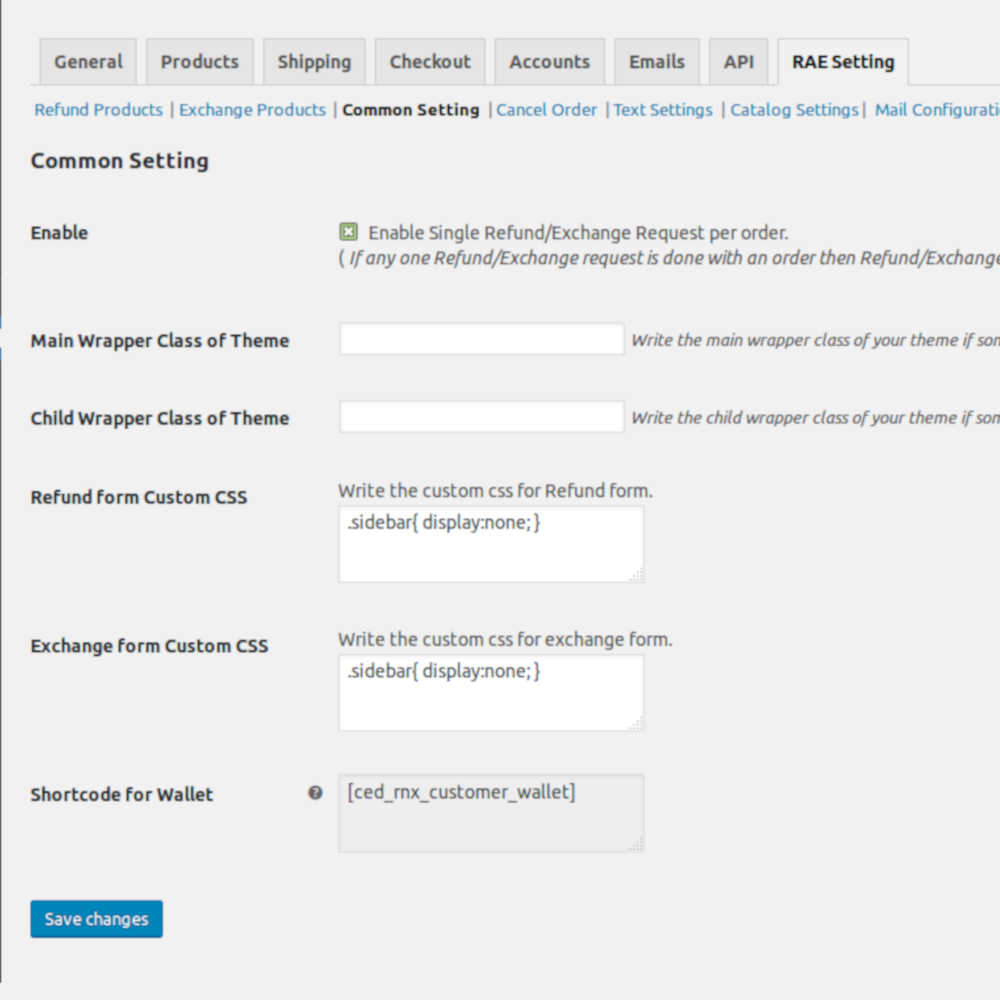Switch to the General tab
1000x1000 pixels.
pyautogui.click(x=88, y=61)
